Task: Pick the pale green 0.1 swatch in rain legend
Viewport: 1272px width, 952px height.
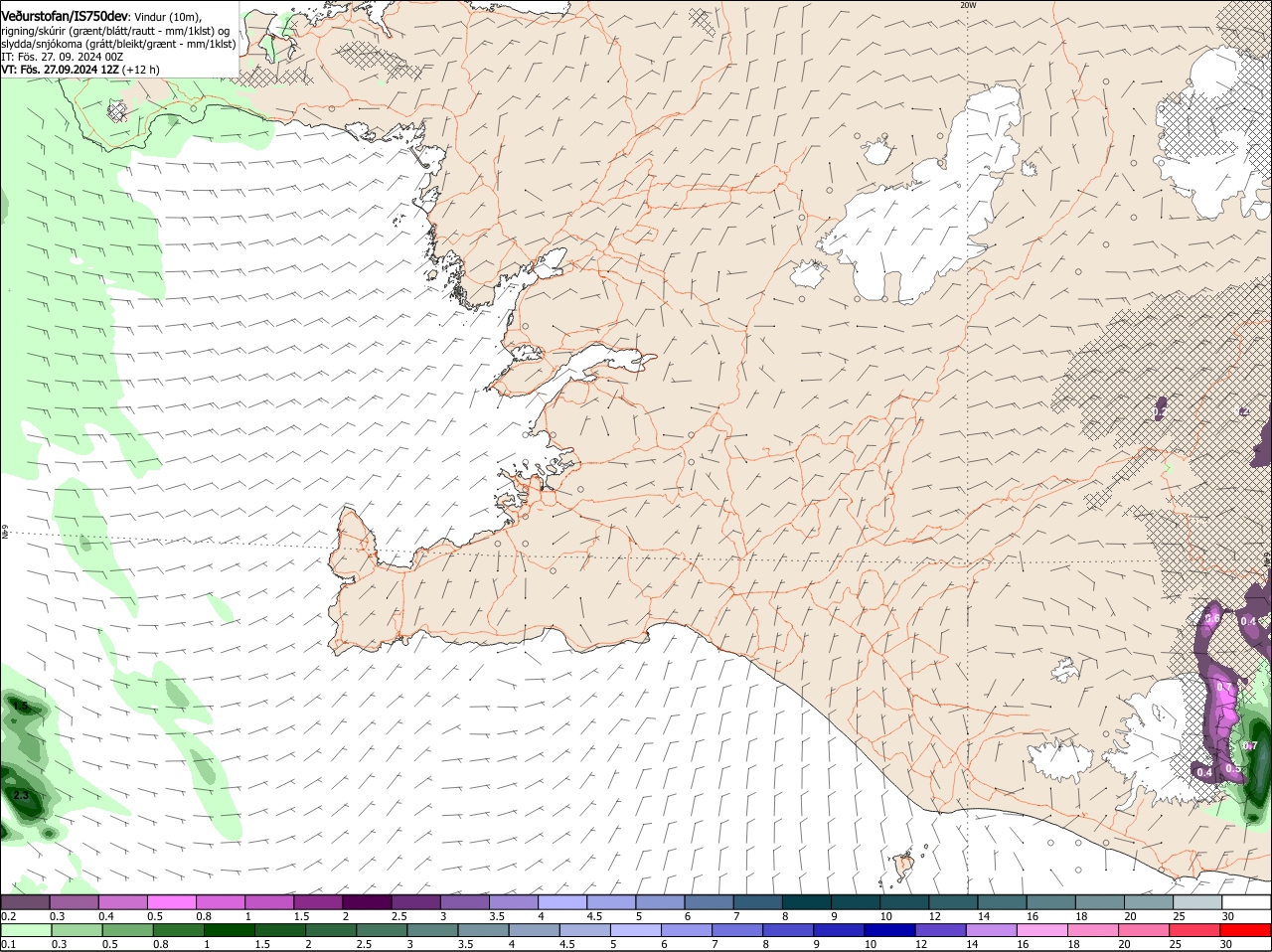Action: [26, 930]
